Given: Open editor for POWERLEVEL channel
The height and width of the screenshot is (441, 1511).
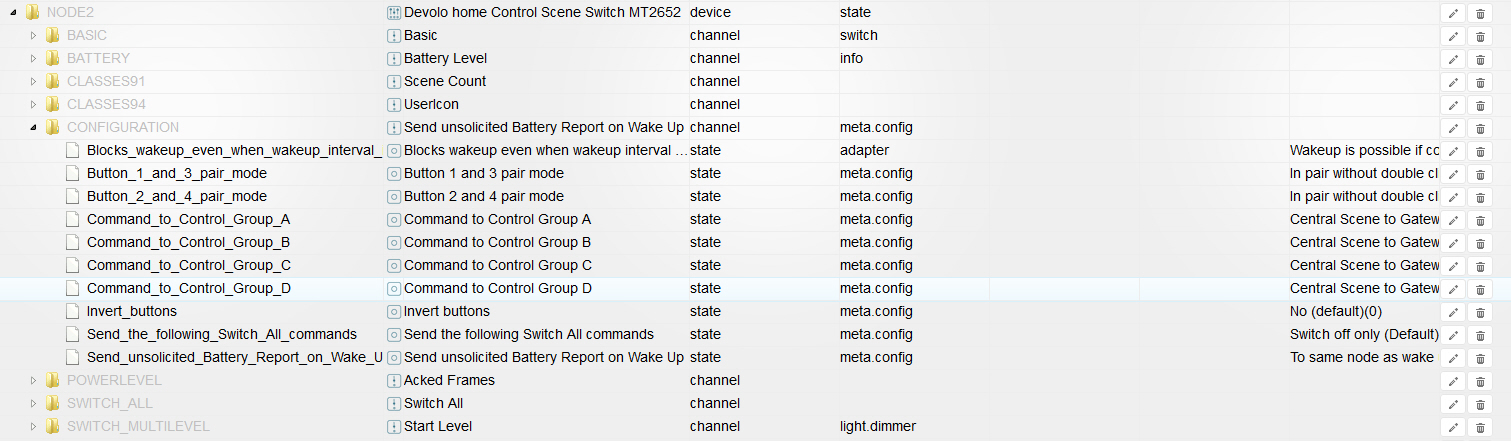Looking at the screenshot, I should pos(1453,381).
